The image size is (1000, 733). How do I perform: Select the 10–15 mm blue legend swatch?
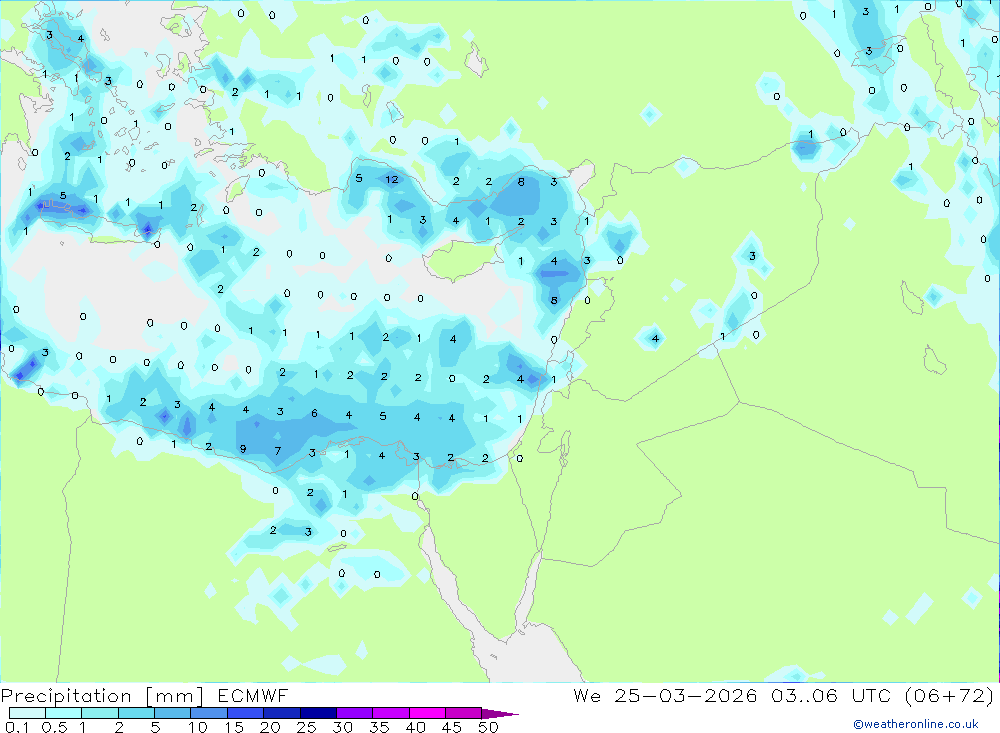tap(209, 713)
